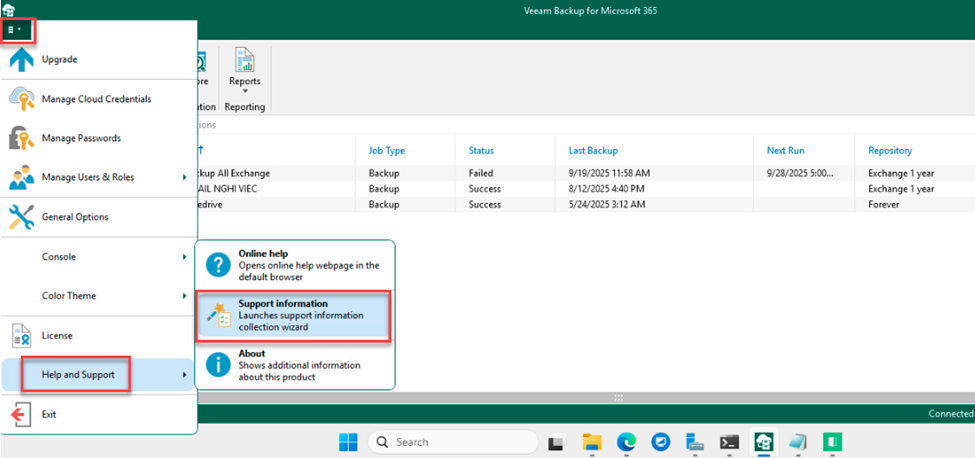Select Manage Users & Roles icon
The width and height of the screenshot is (975, 458).
pos(21,178)
